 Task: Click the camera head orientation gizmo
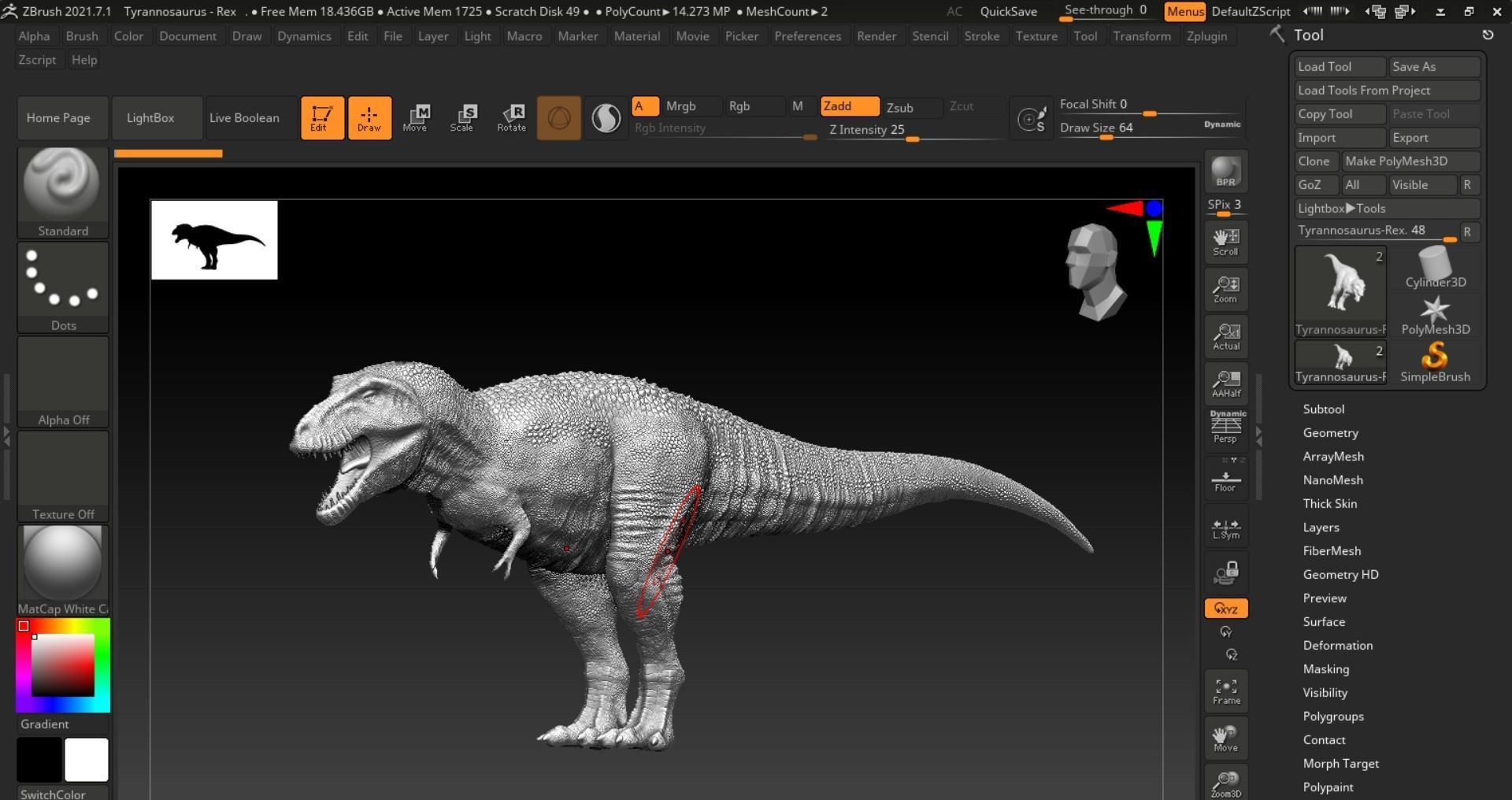(x=1095, y=272)
